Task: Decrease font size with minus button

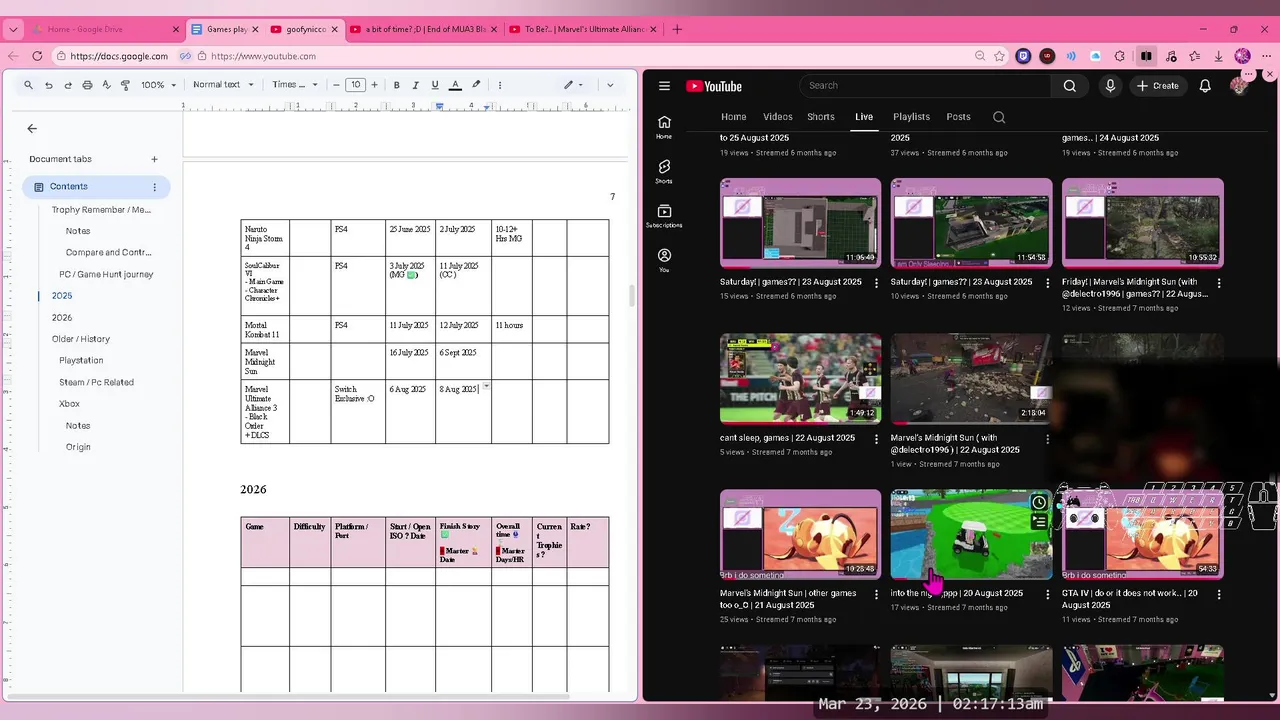Action: pyautogui.click(x=336, y=85)
